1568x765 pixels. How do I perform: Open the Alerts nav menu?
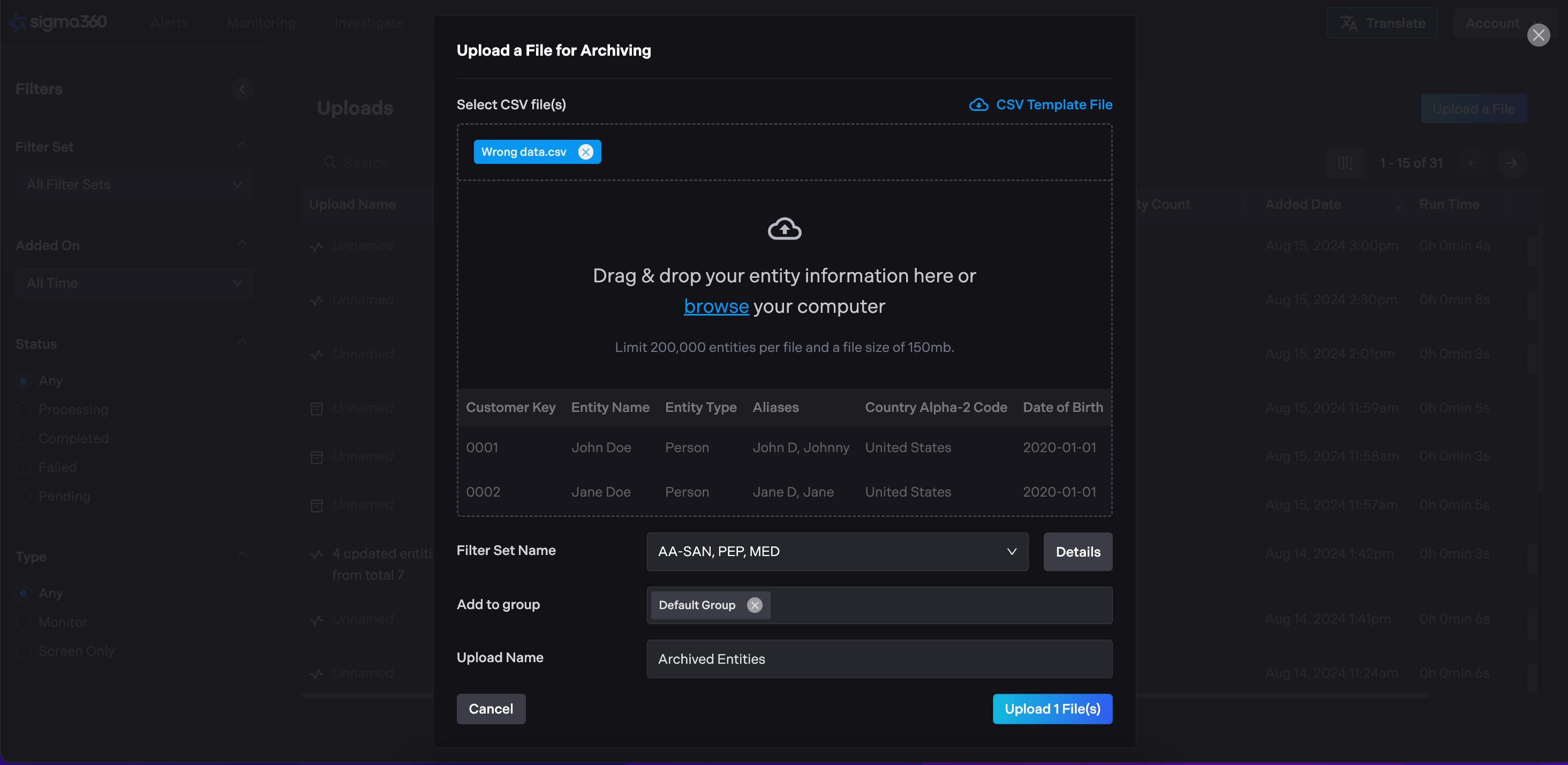169,23
